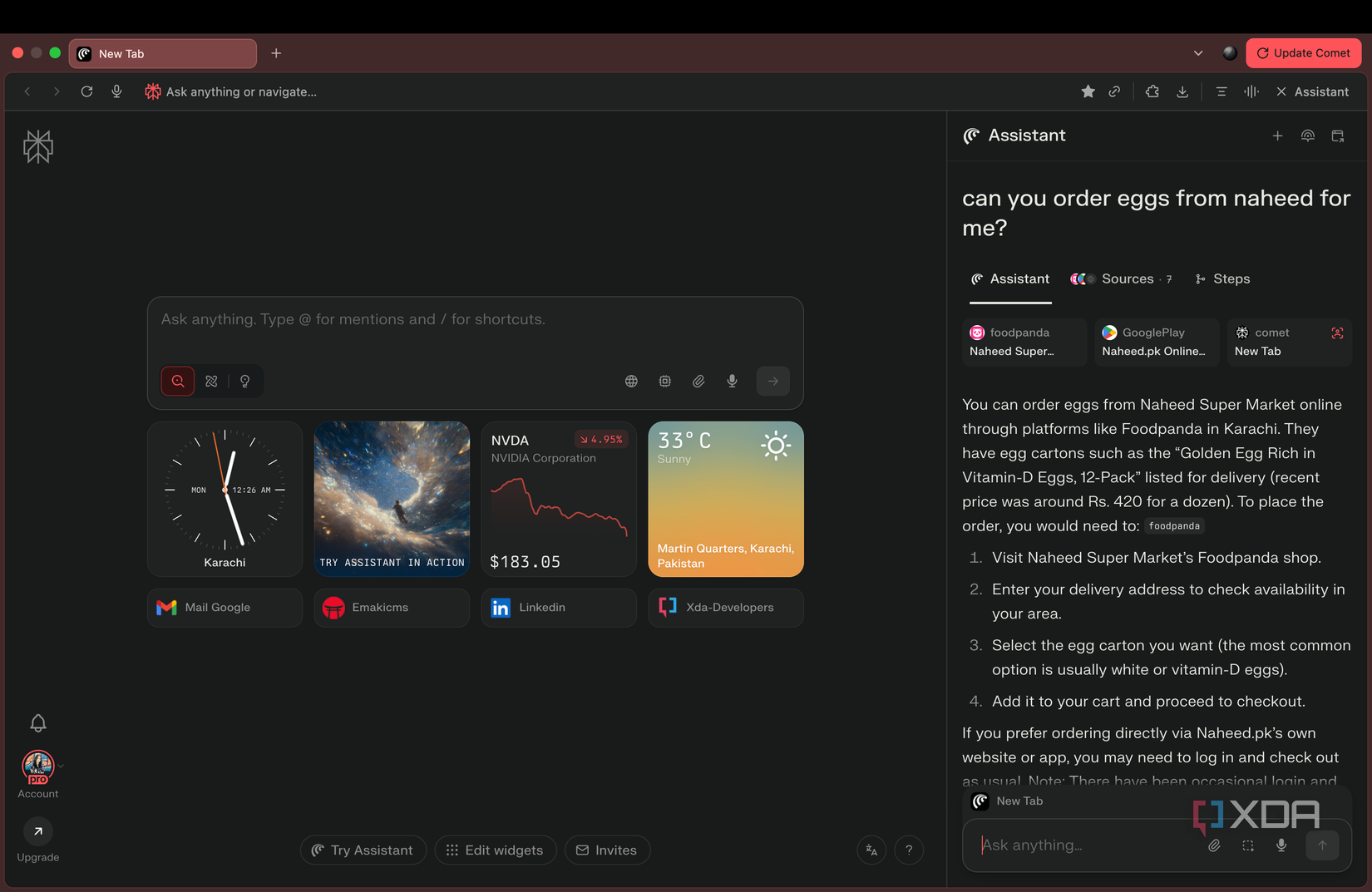Start a new Assistant thread with plus icon

(x=1277, y=136)
